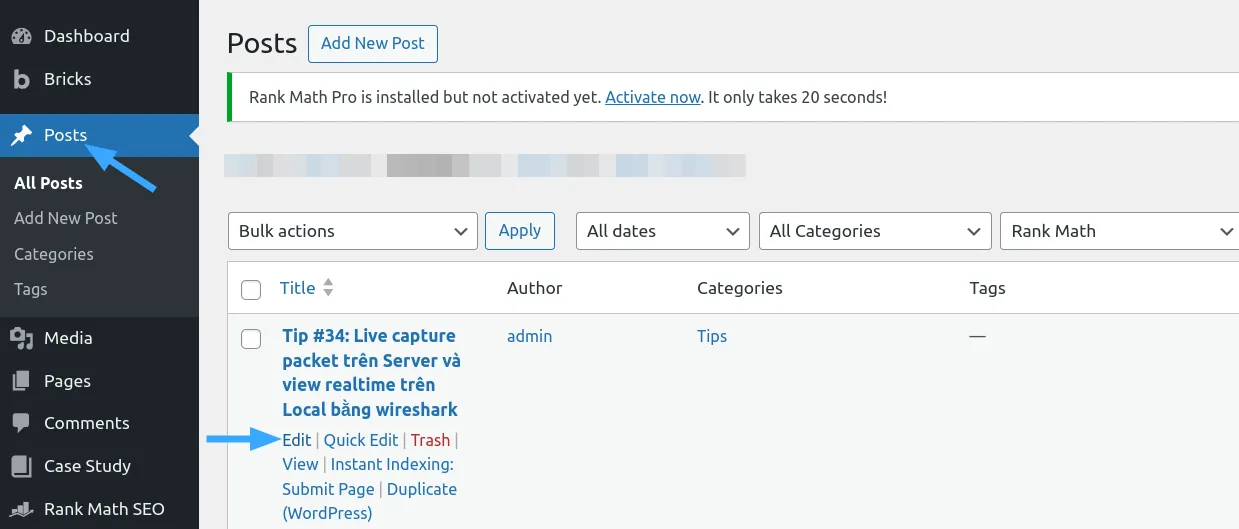Click the Pages icon in sidebar
The width and height of the screenshot is (1239, 529).
click(21, 381)
